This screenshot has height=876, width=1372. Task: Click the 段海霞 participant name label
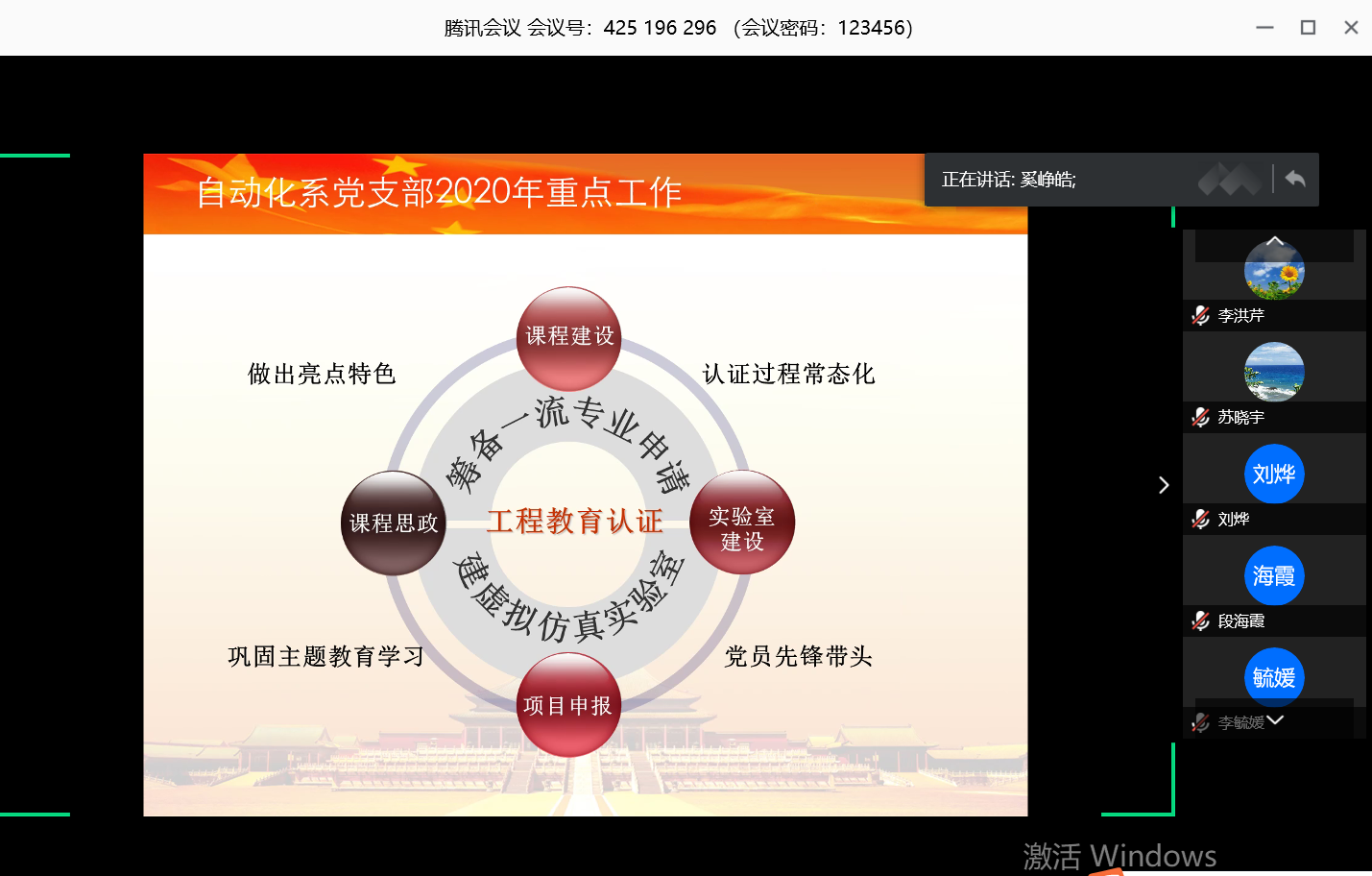[x=1240, y=621]
